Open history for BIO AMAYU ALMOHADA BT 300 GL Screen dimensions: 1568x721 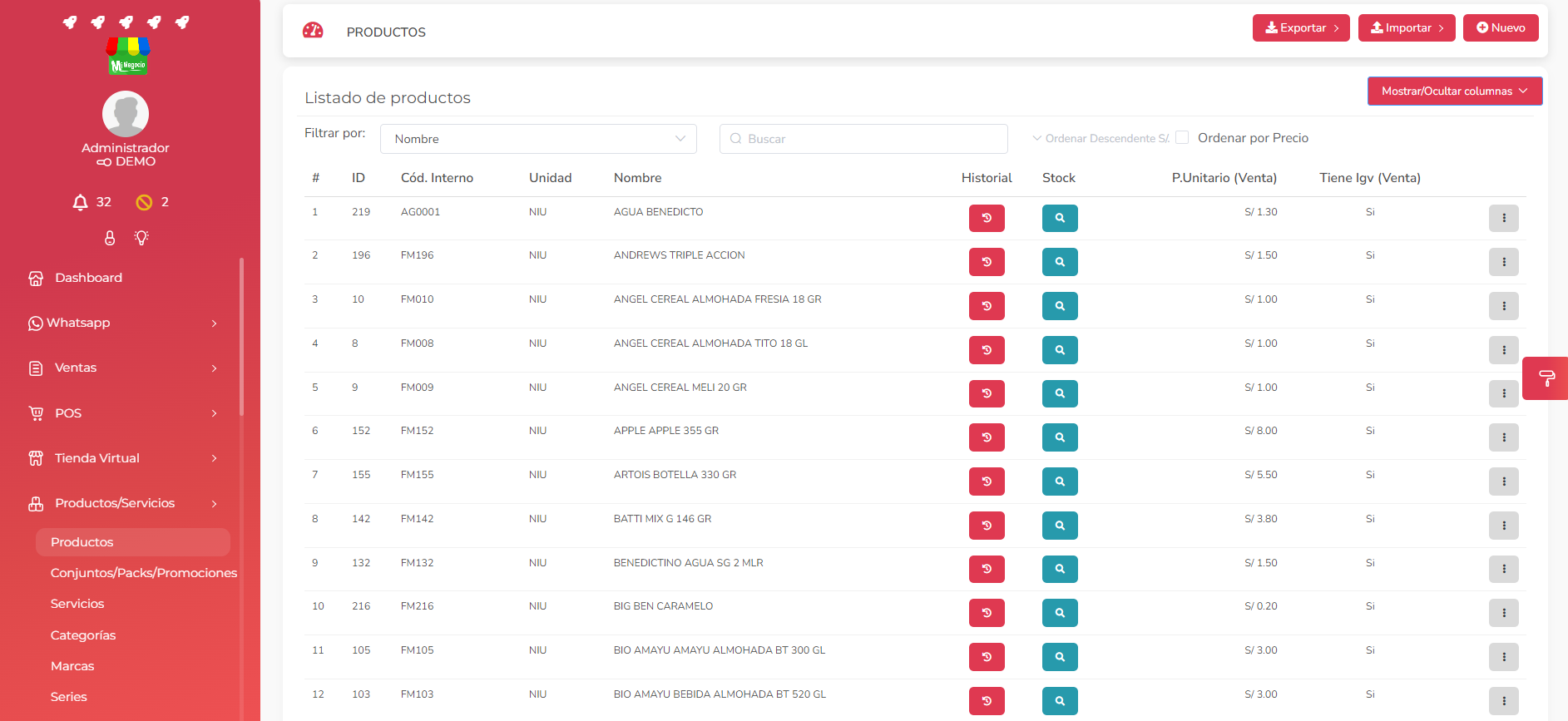coord(987,657)
